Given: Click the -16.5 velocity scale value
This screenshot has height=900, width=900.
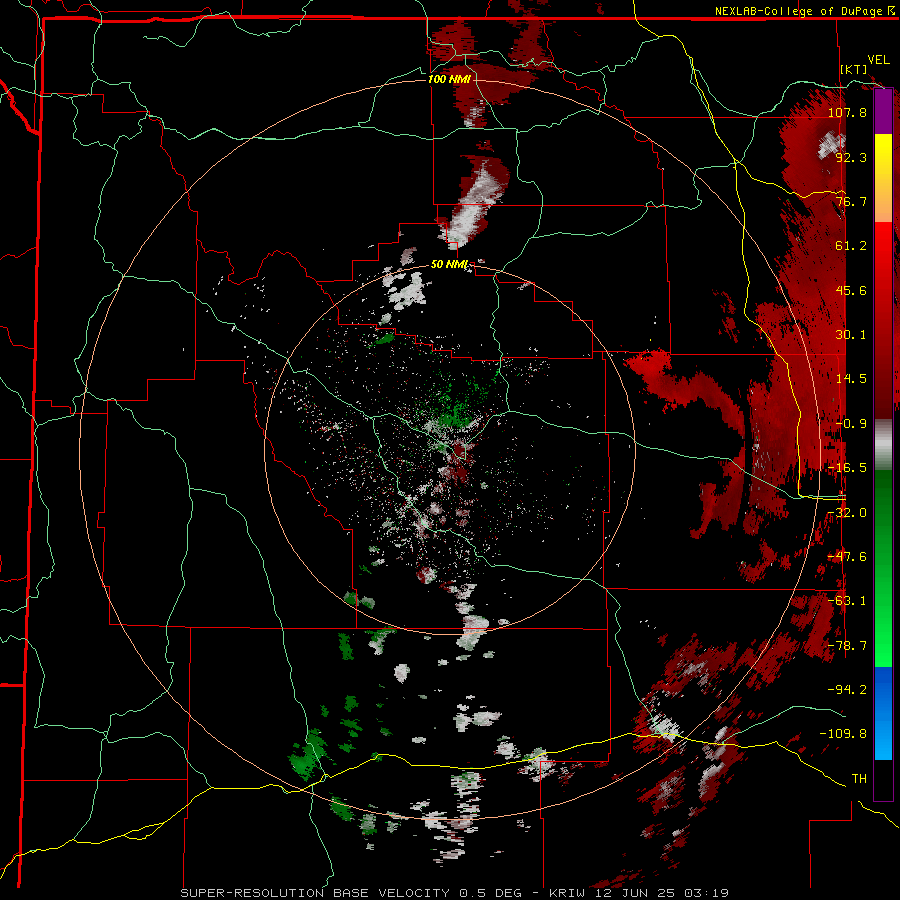Looking at the screenshot, I should pyautogui.click(x=847, y=468).
